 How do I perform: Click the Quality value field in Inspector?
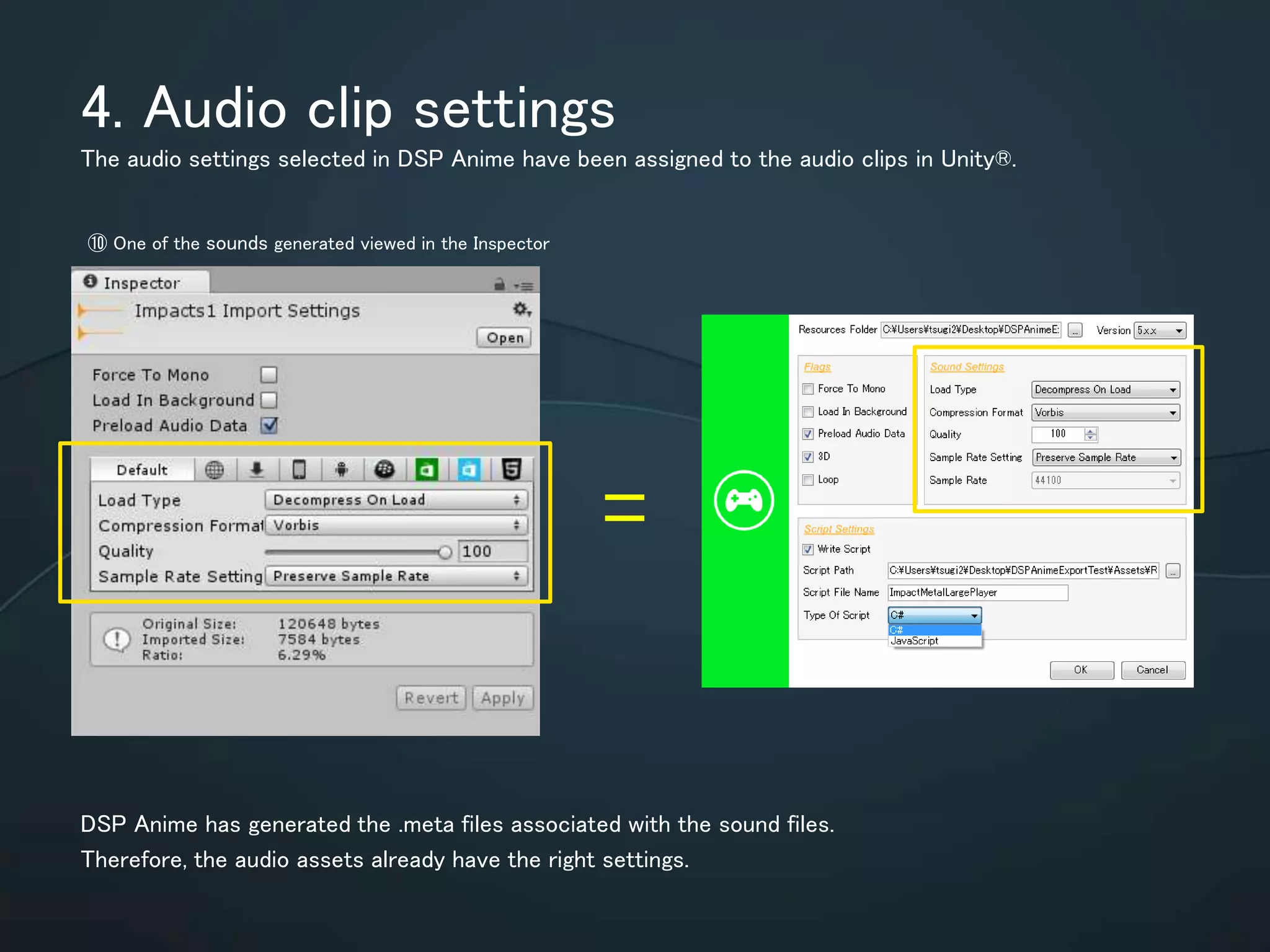coord(493,552)
